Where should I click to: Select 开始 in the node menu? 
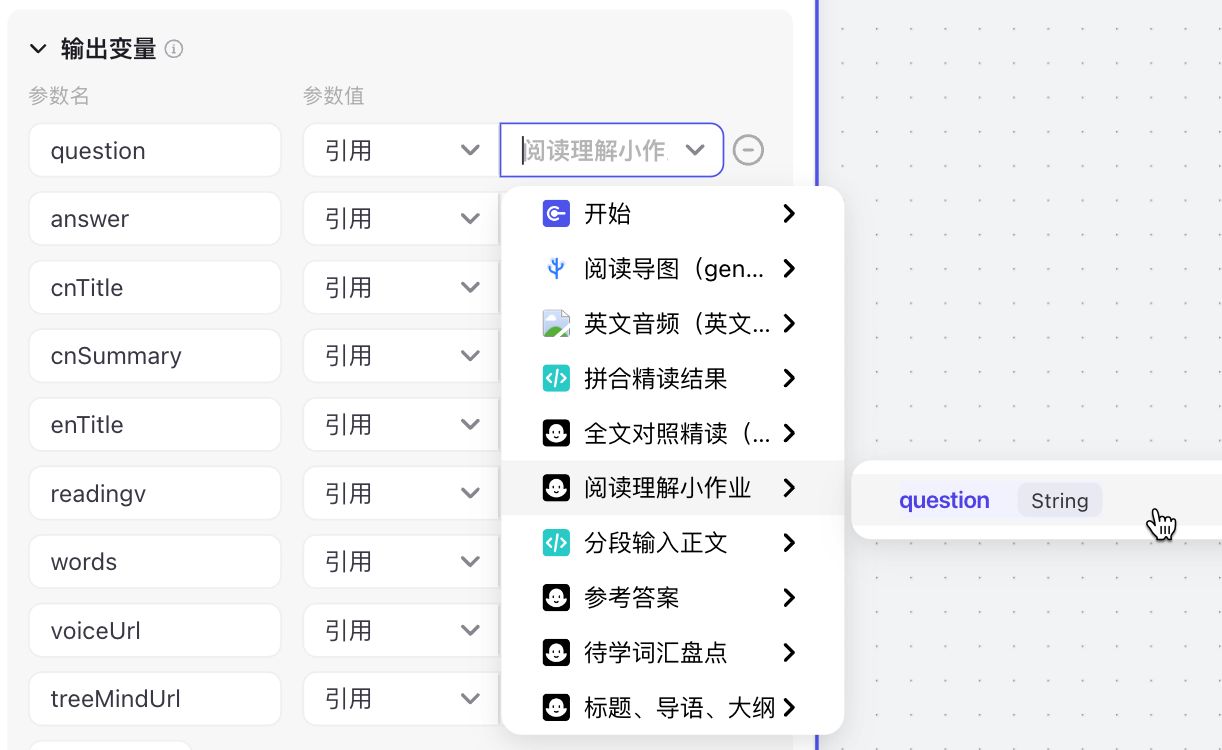(x=672, y=213)
